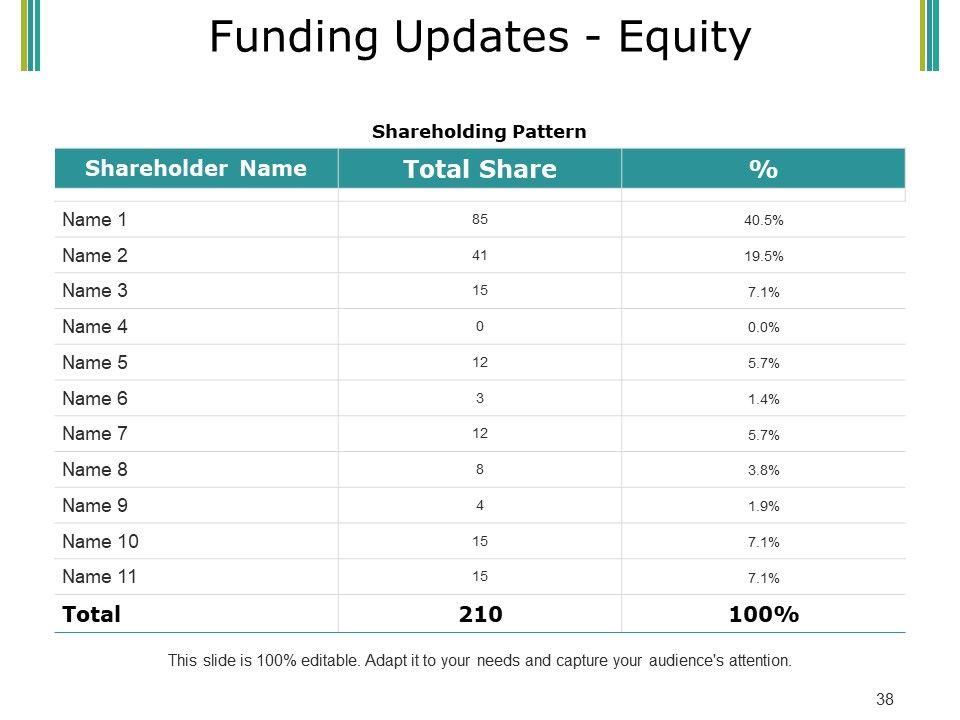Click the "Name 6" row label
Screen dimensions: 960x720
[95, 398]
